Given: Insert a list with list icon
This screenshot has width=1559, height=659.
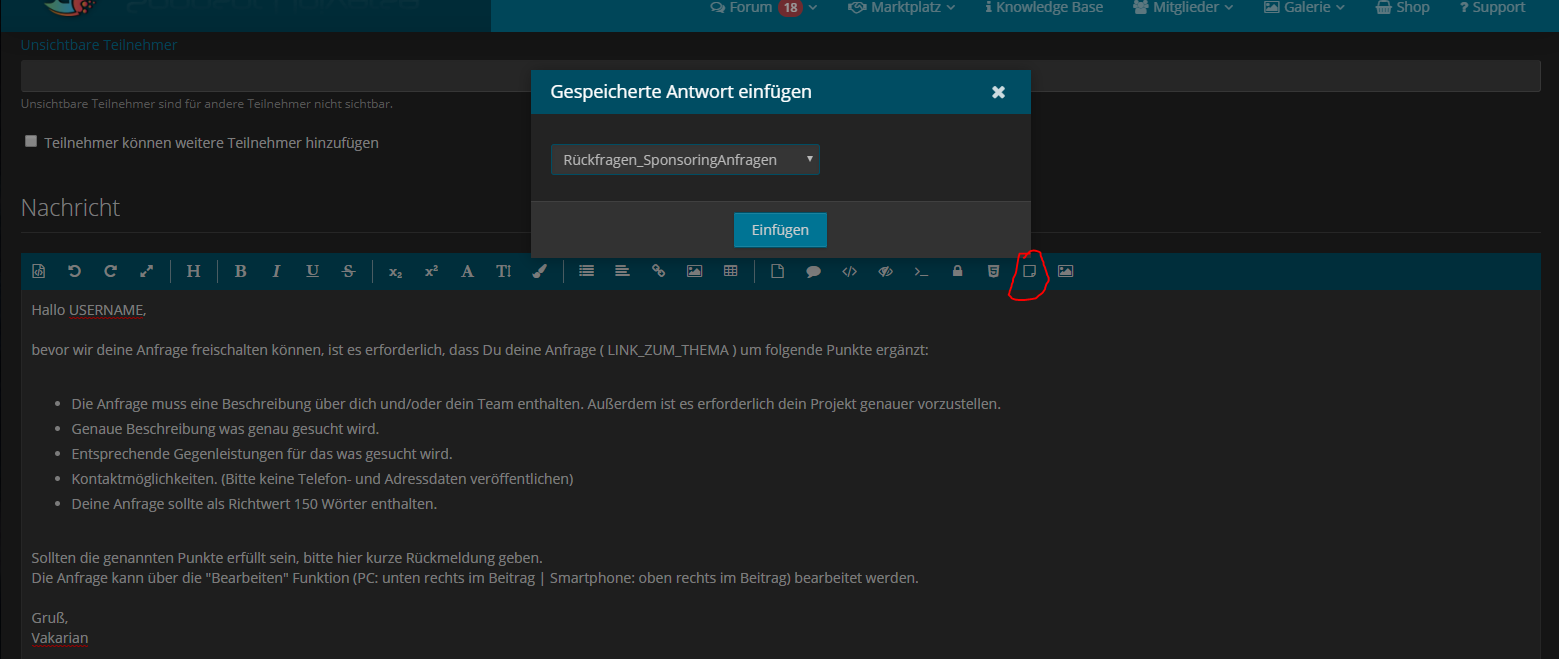Looking at the screenshot, I should (586, 271).
